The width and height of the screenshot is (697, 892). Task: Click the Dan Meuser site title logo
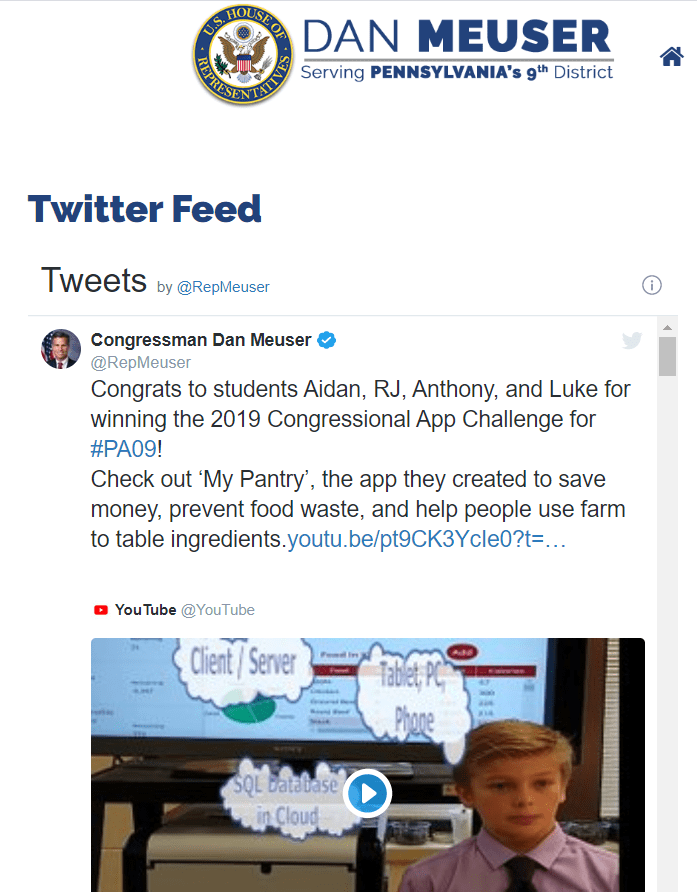pos(456,50)
